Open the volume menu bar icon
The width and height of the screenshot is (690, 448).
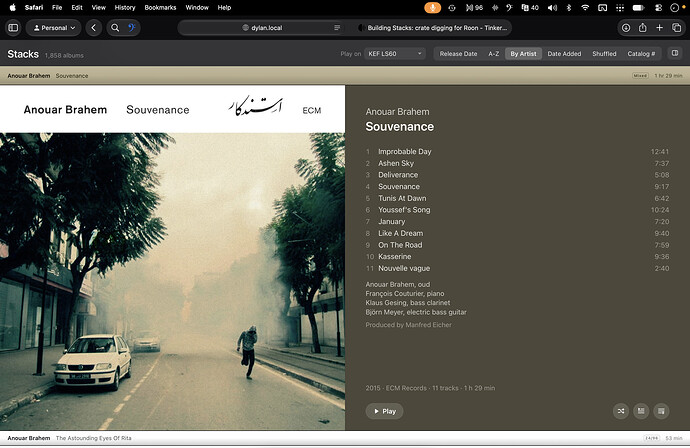point(552,7)
